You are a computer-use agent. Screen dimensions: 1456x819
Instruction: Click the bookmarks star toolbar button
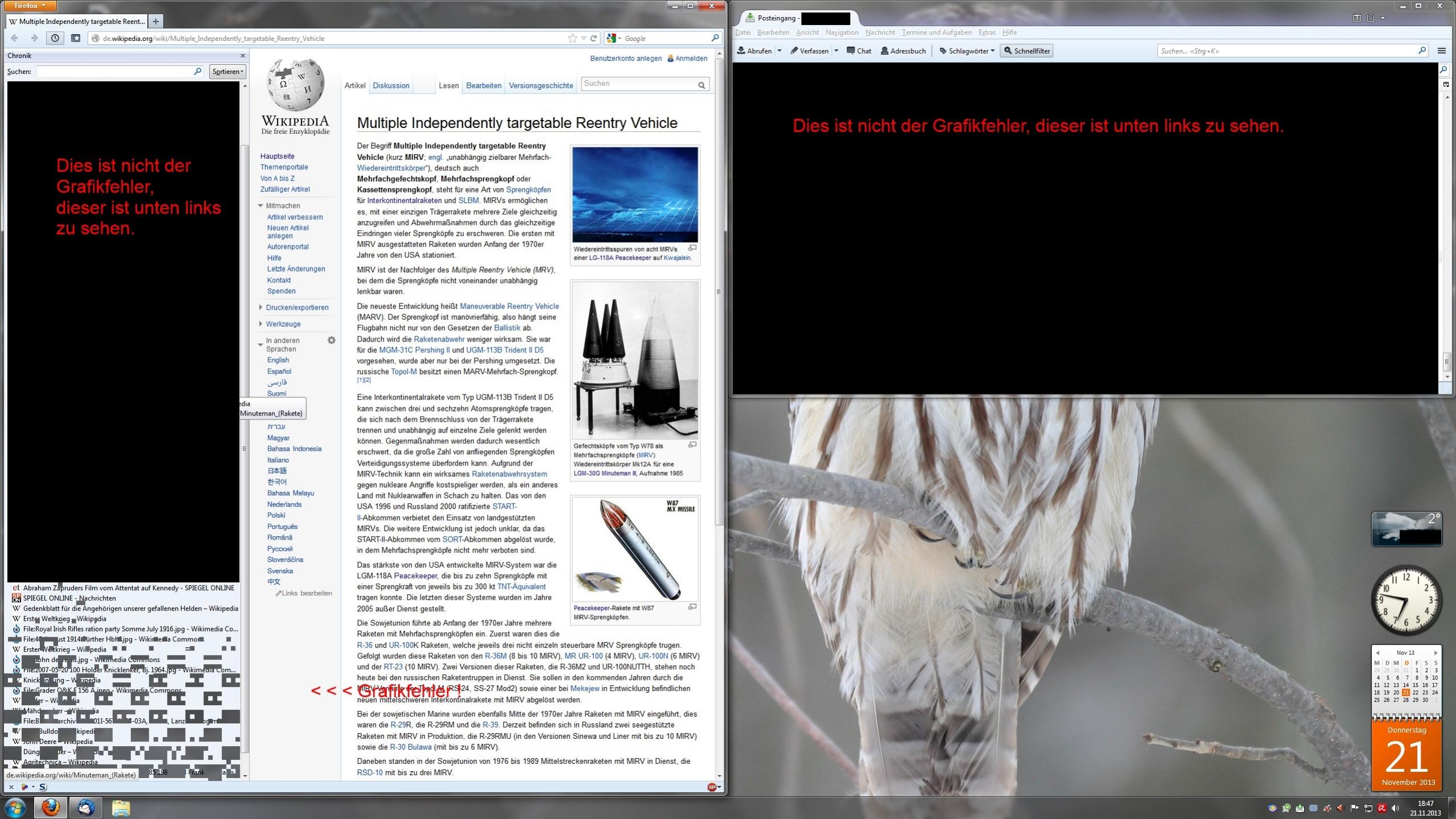tap(76, 38)
